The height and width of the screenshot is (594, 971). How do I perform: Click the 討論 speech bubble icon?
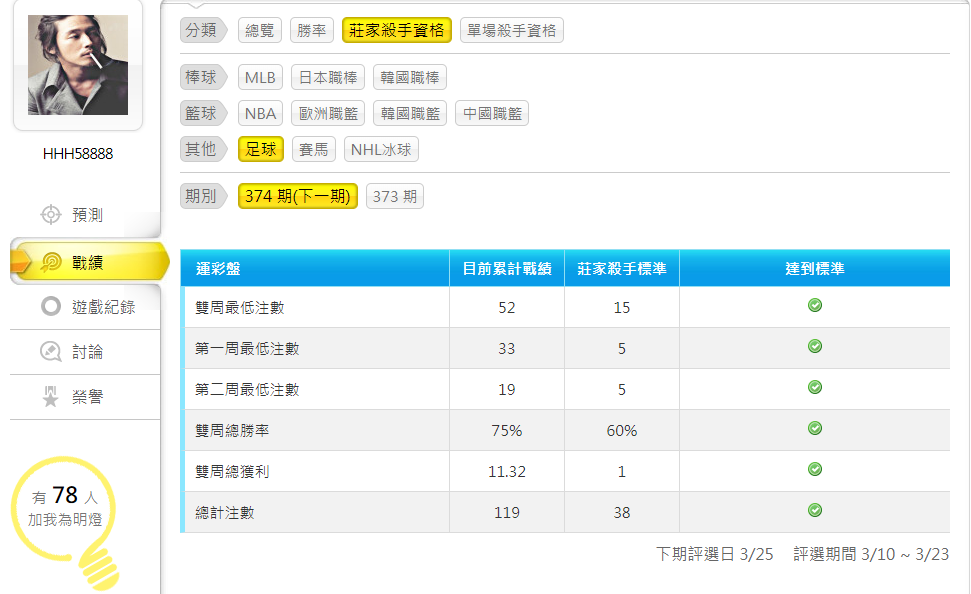point(50,352)
